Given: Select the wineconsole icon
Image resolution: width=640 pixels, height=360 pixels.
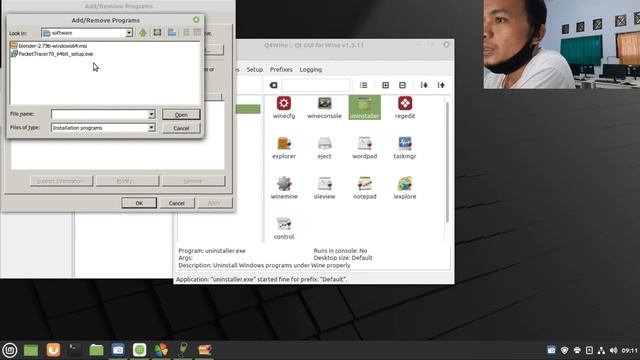Looking at the screenshot, I should coord(324,107).
